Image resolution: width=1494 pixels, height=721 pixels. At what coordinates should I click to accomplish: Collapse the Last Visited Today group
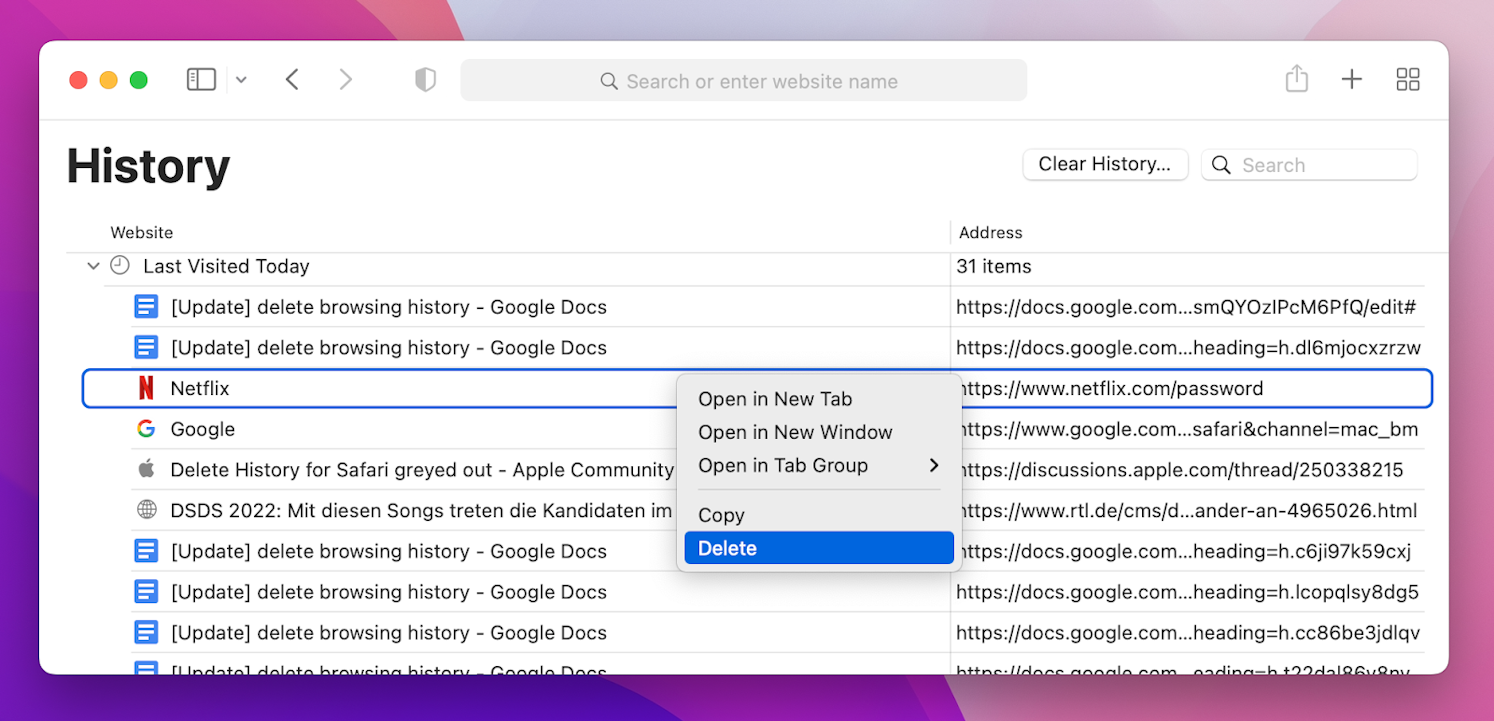tap(93, 266)
